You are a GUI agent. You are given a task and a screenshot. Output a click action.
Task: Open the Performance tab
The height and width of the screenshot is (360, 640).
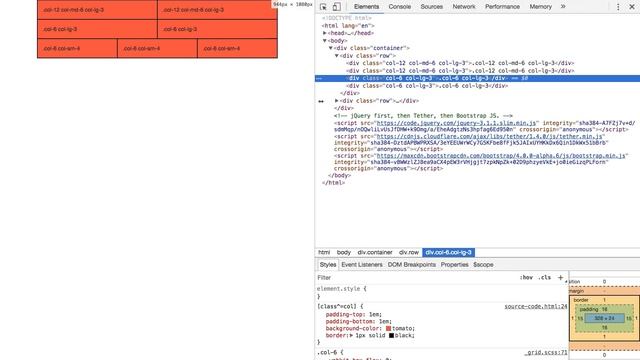click(502, 7)
